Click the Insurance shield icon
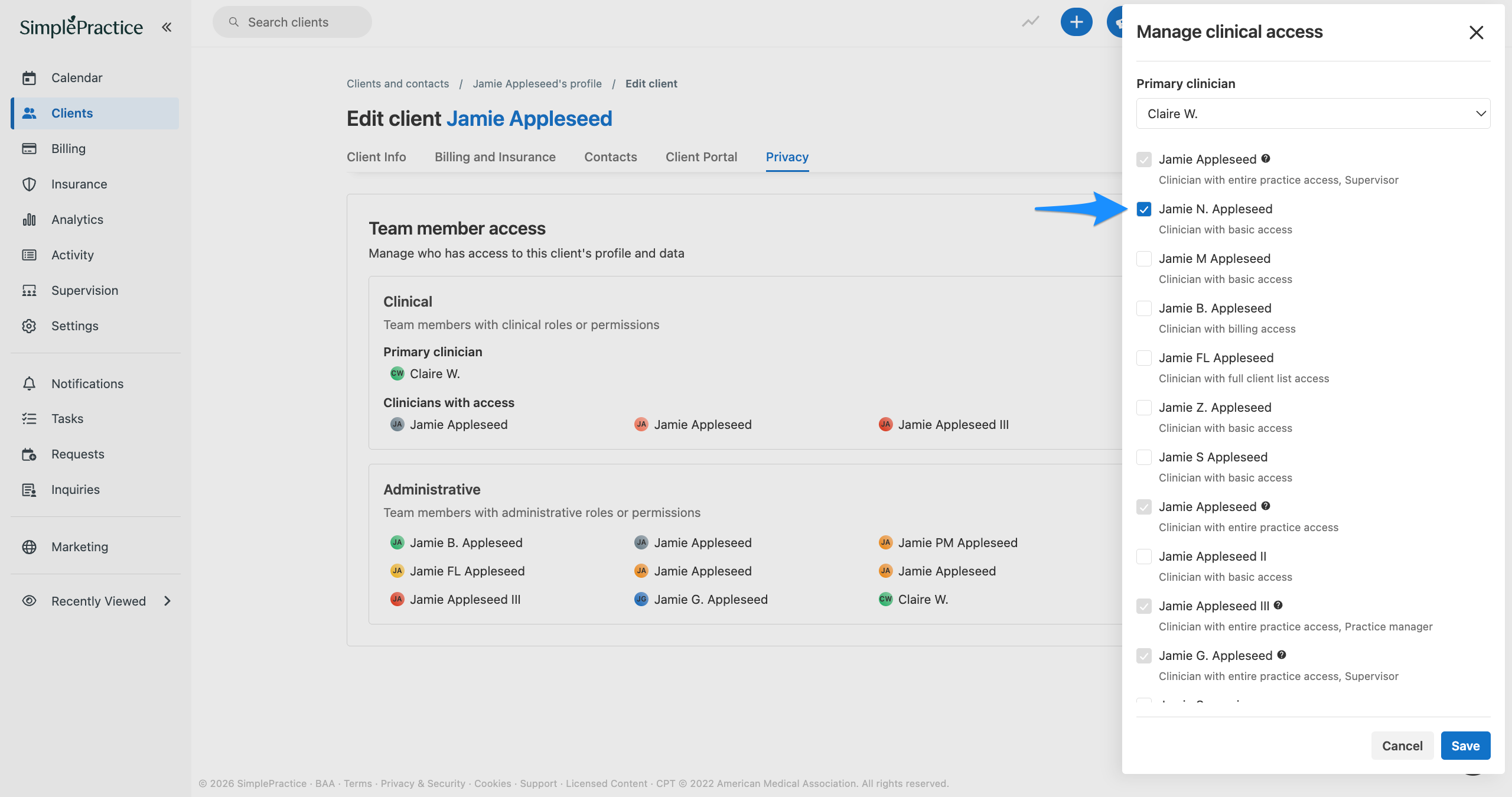 click(29, 184)
